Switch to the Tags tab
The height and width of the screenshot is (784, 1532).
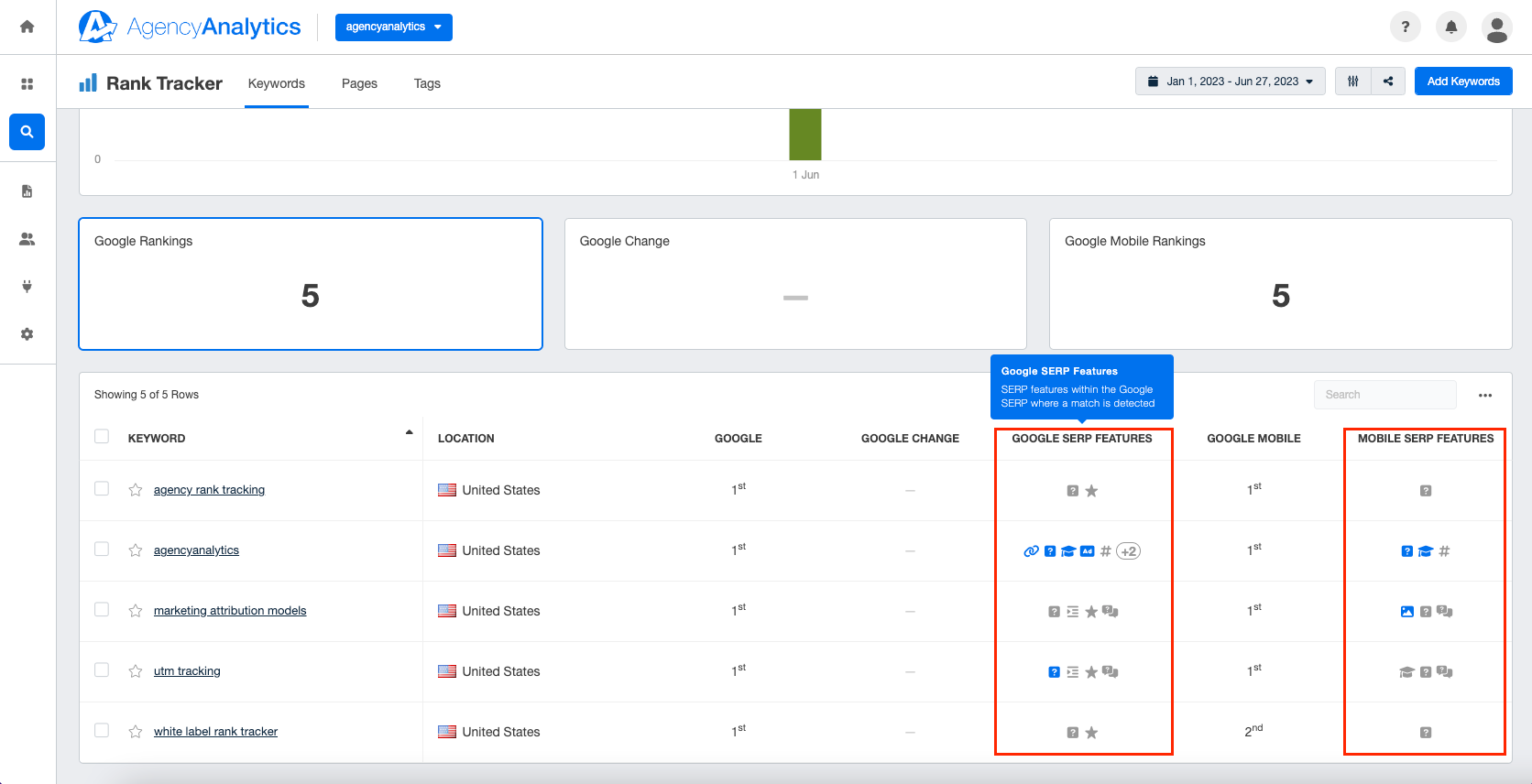(x=427, y=83)
